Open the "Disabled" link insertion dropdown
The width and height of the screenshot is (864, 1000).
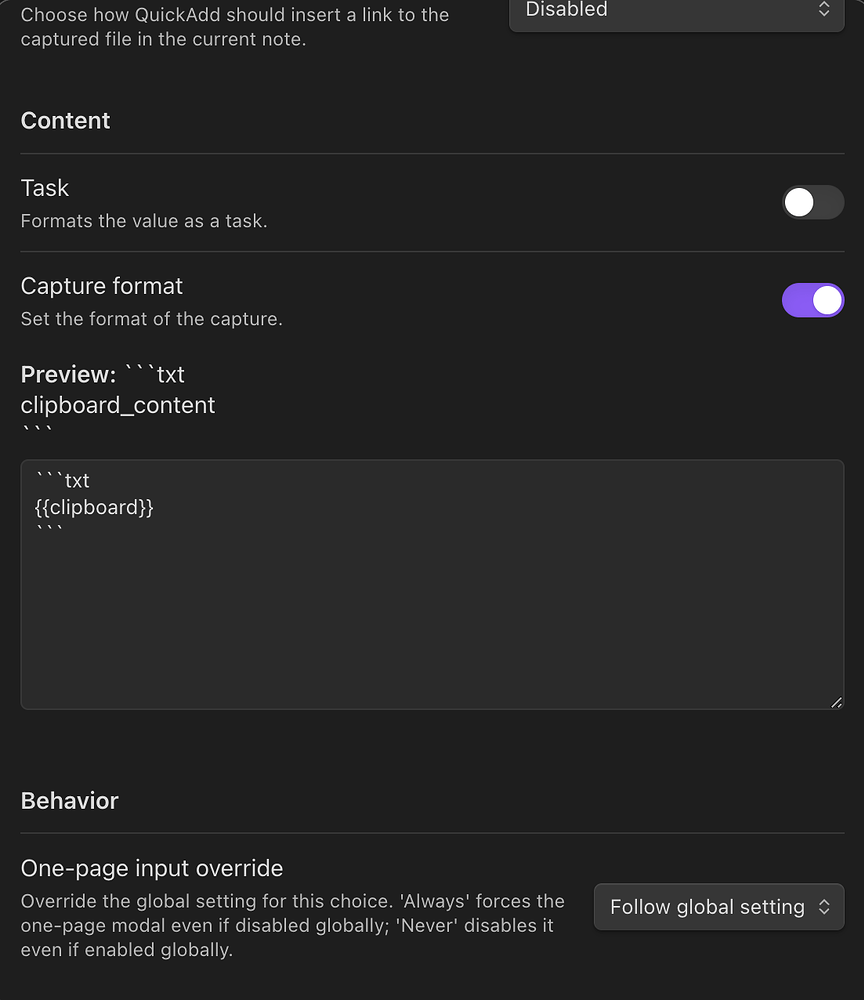pos(676,10)
